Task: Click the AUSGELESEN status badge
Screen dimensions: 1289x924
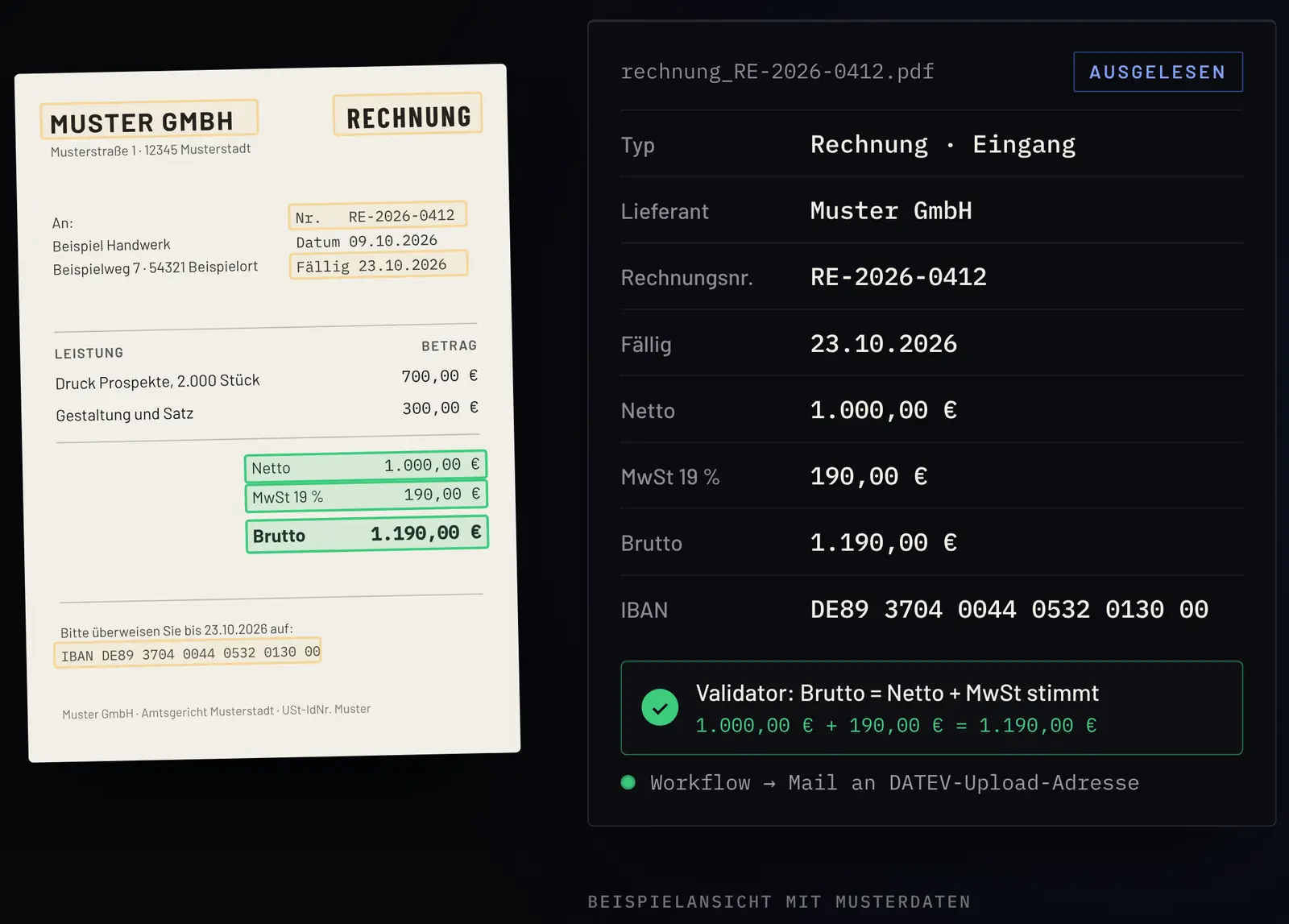Action: (1158, 72)
